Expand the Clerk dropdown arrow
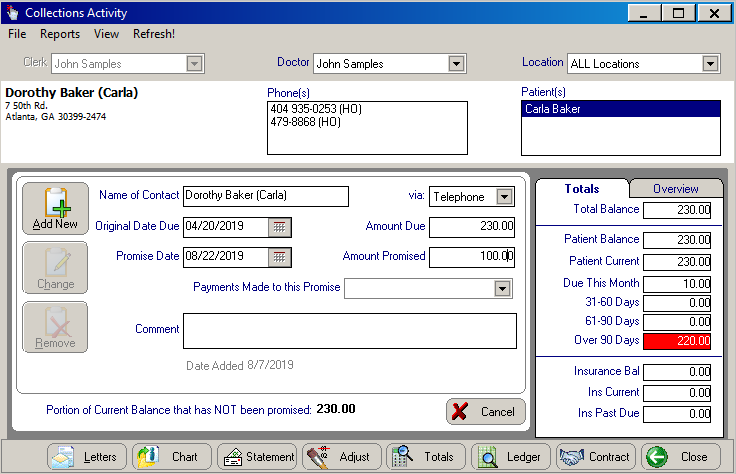Viewport: 736px width, 474px height. (194, 64)
